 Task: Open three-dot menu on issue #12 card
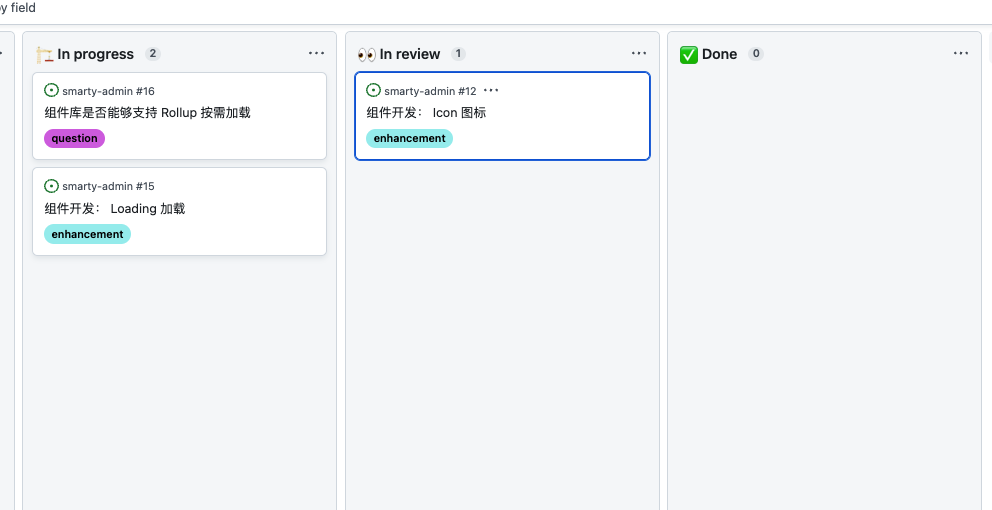tap(491, 91)
